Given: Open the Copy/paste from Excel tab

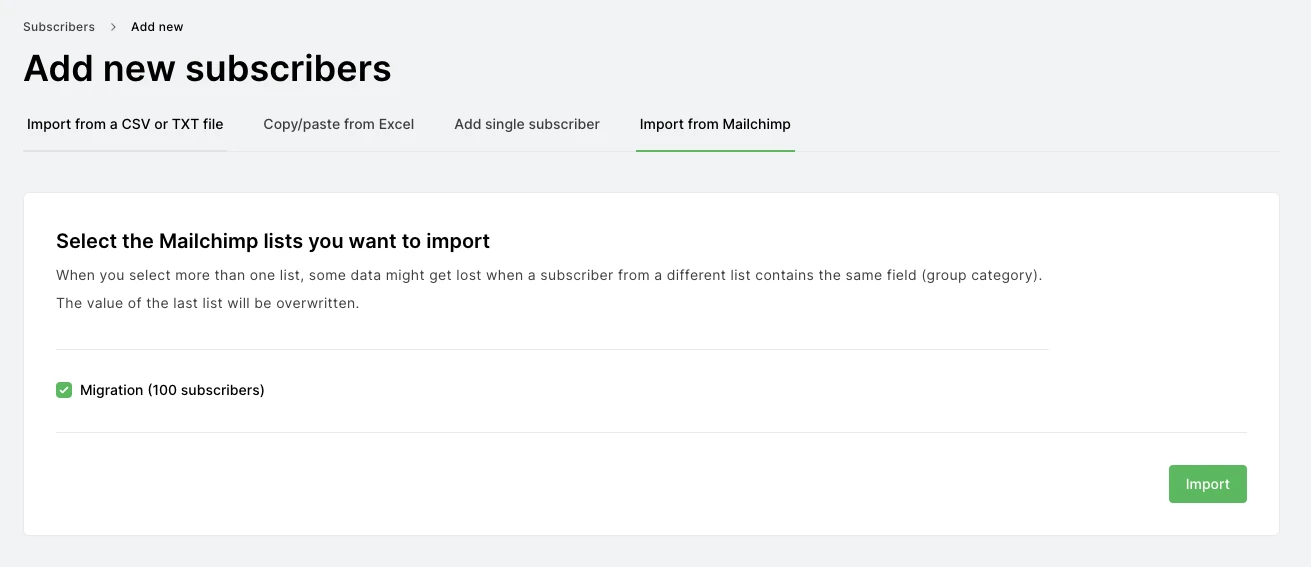Looking at the screenshot, I should coord(338,125).
